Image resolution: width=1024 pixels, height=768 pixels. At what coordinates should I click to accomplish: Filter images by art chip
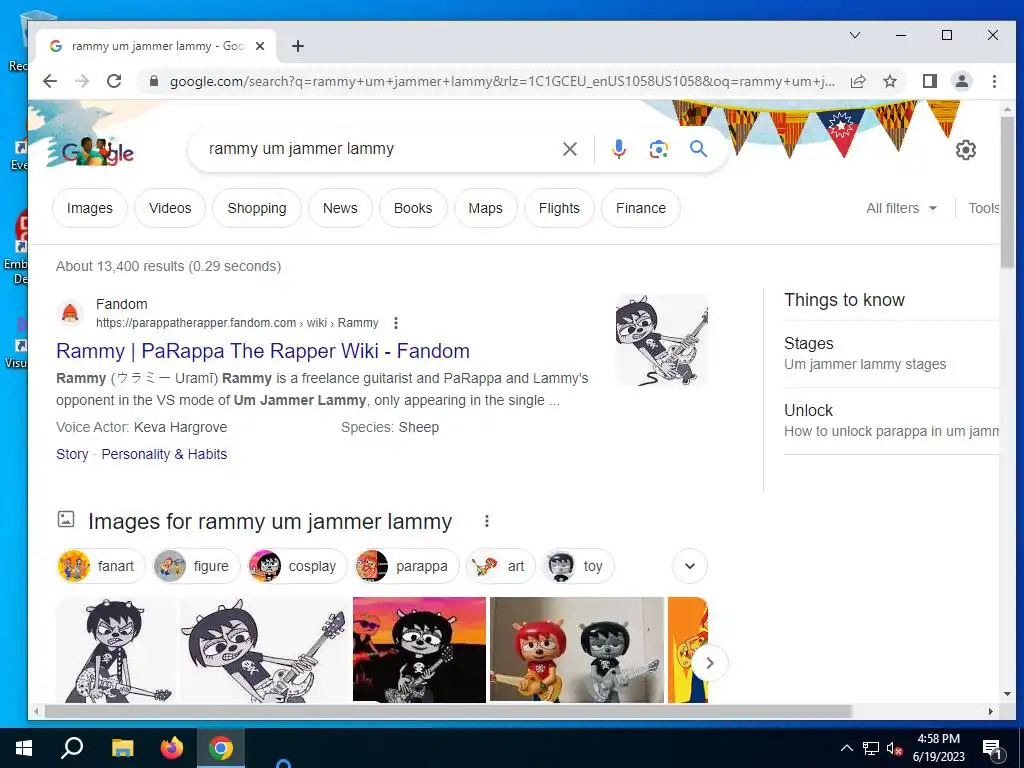501,566
